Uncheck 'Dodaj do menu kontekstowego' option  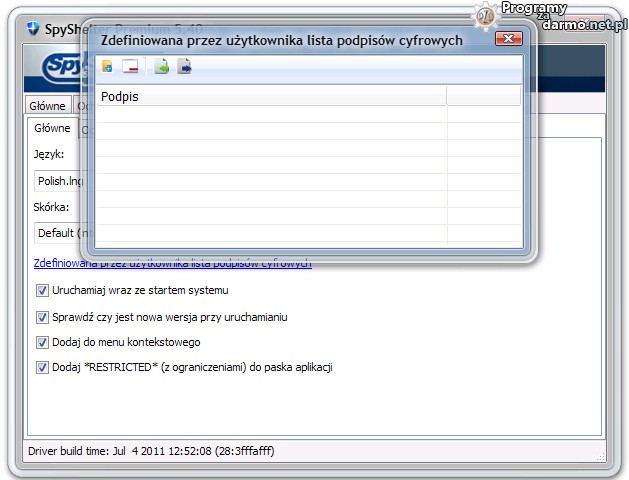(42, 342)
